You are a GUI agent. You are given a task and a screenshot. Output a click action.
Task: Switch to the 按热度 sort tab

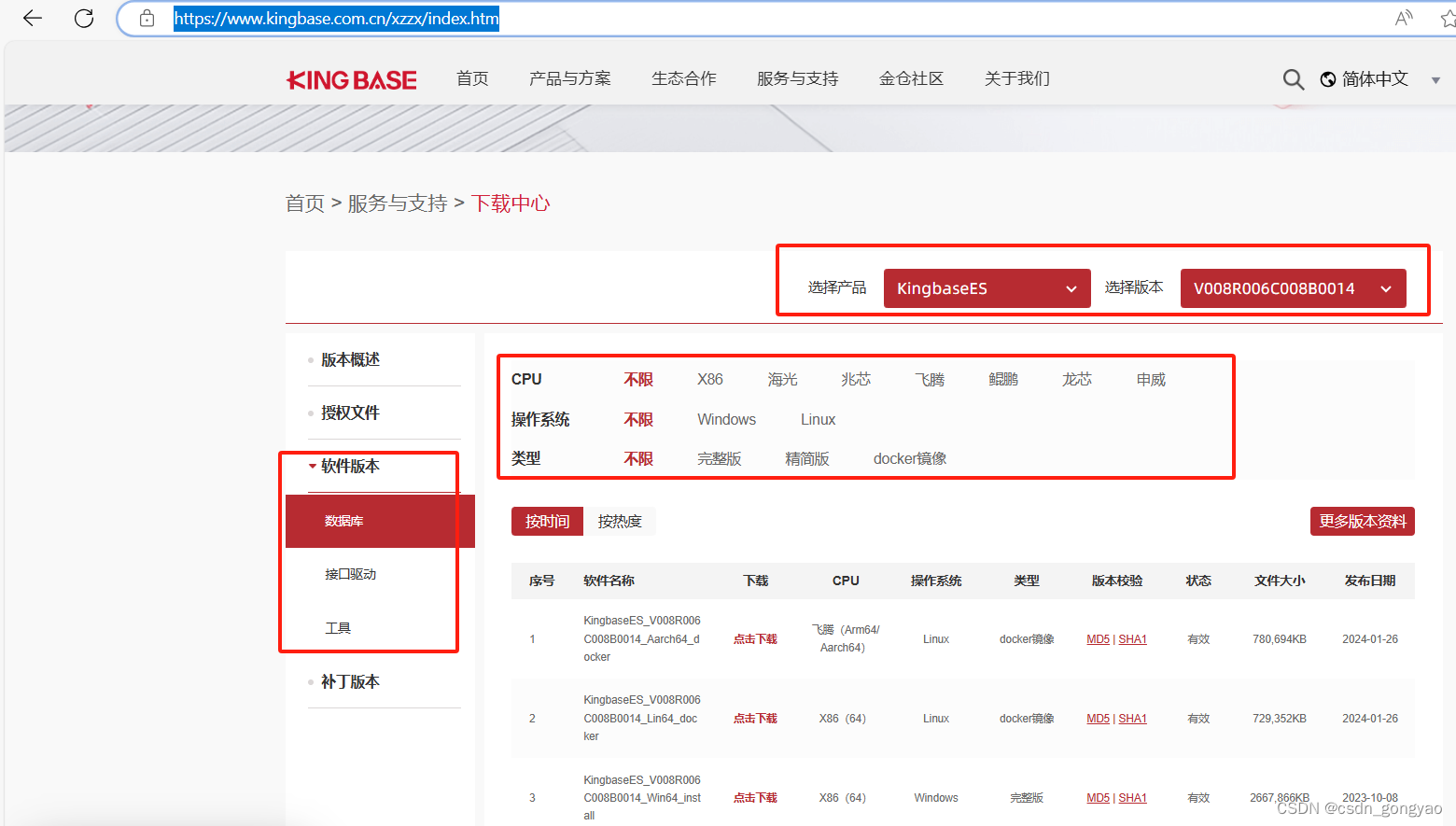(x=620, y=521)
